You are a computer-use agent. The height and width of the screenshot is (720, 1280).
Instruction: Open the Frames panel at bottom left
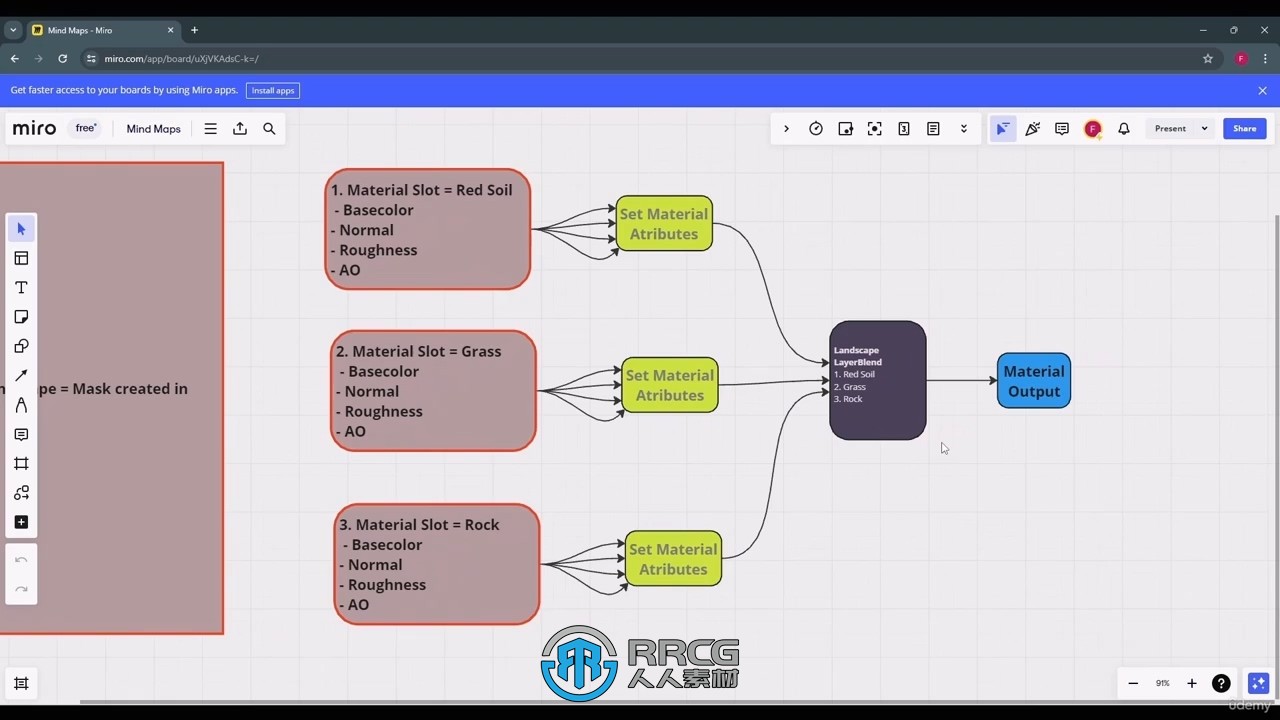coord(21,683)
